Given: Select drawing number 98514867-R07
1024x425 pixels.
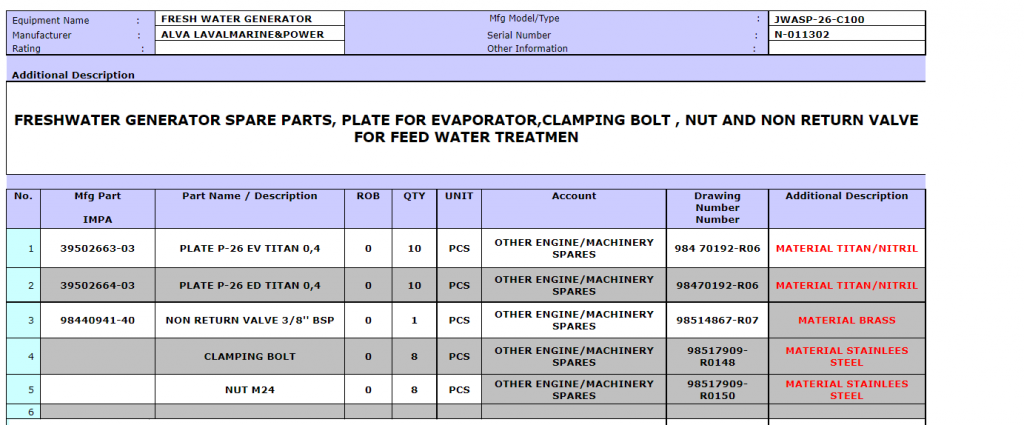Looking at the screenshot, I should click(x=717, y=320).
